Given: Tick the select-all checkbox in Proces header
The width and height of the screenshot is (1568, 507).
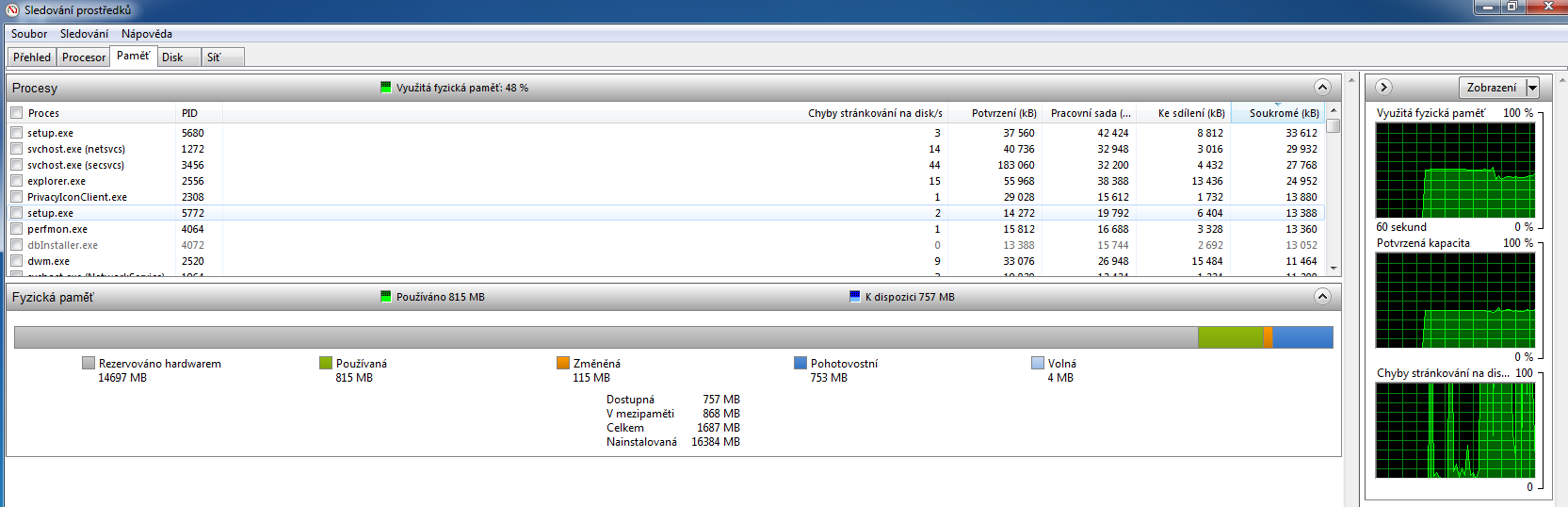Looking at the screenshot, I should tap(16, 113).
